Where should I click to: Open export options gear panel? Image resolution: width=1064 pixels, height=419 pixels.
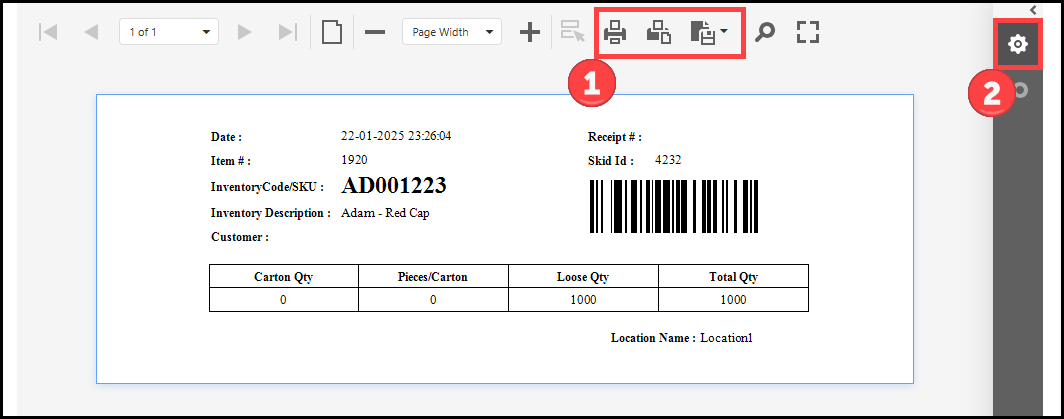1018,44
